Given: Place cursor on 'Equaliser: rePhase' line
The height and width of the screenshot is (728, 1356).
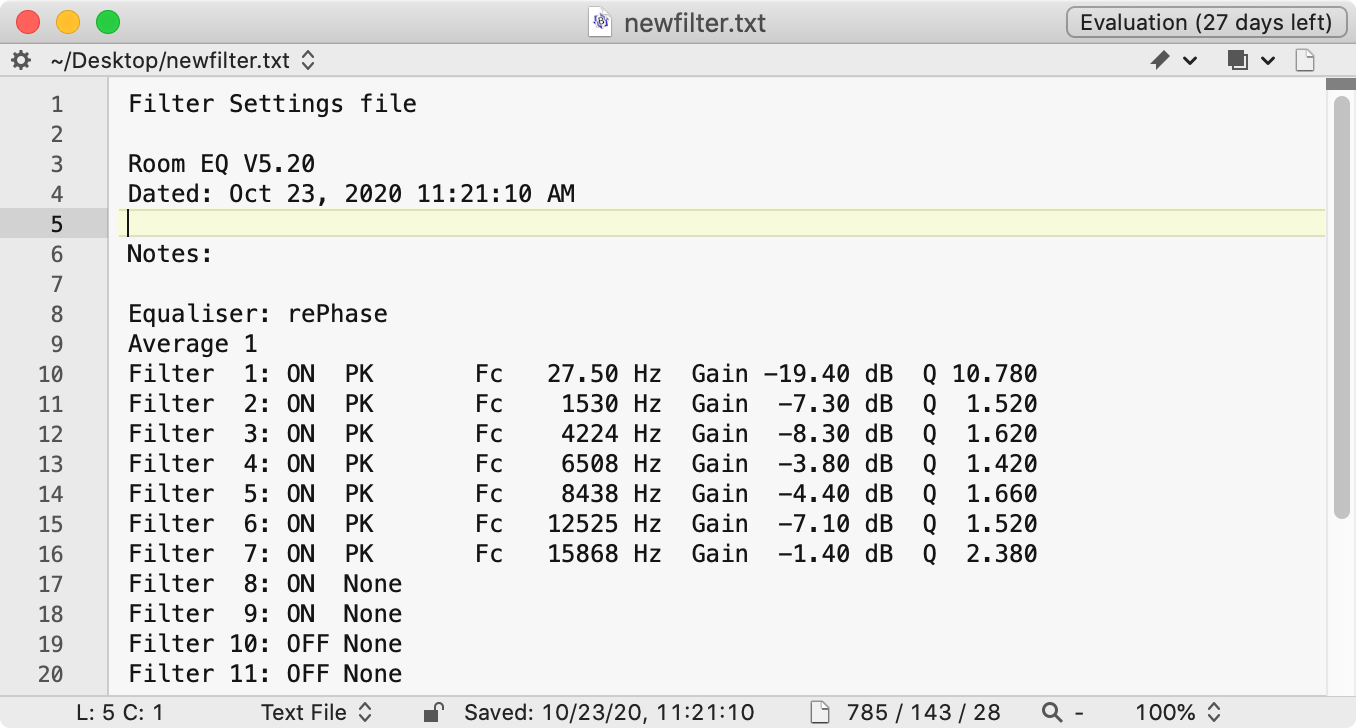Looking at the screenshot, I should [257, 314].
